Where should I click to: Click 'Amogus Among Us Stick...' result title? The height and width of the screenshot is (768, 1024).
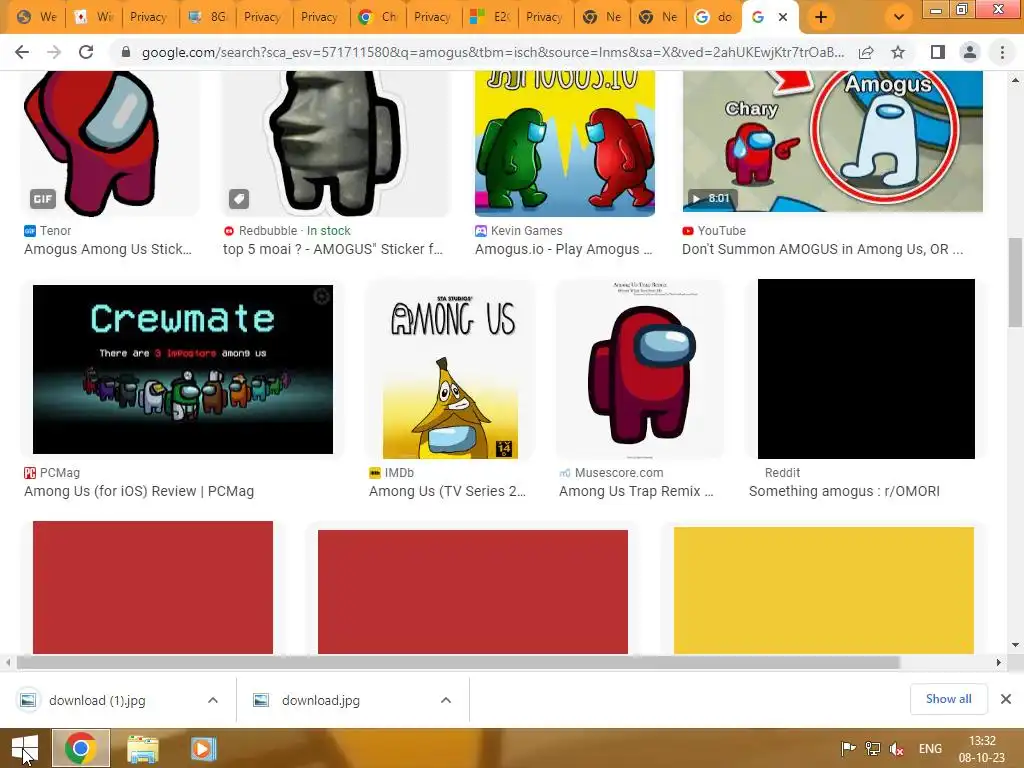[x=108, y=249]
